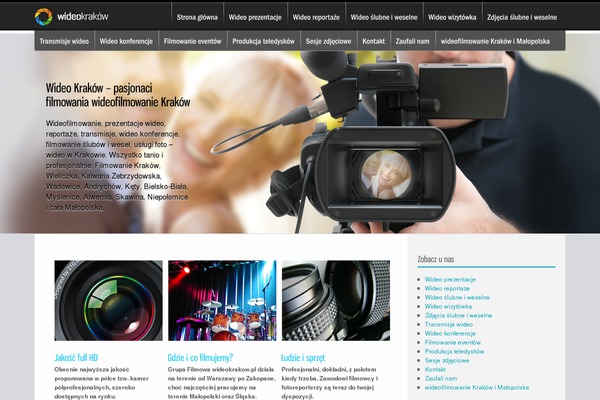Go to Wideo prezentacje in top menu
600x400 pixels.
coord(254,18)
